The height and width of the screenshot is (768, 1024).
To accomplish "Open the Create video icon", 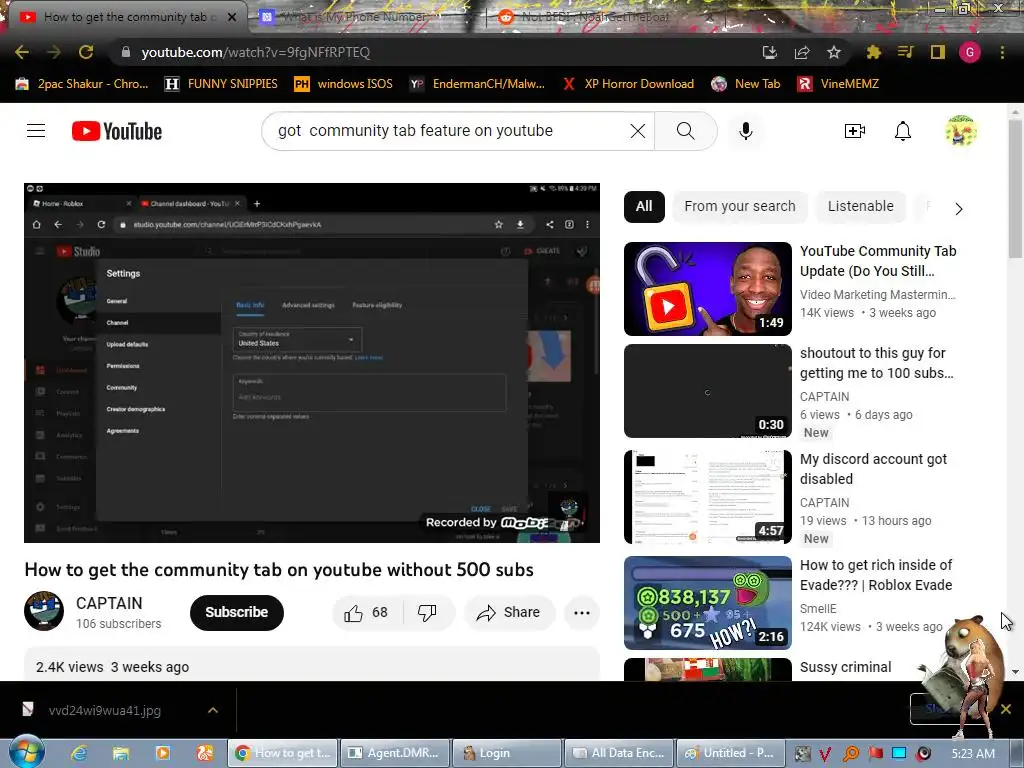I will 854,131.
